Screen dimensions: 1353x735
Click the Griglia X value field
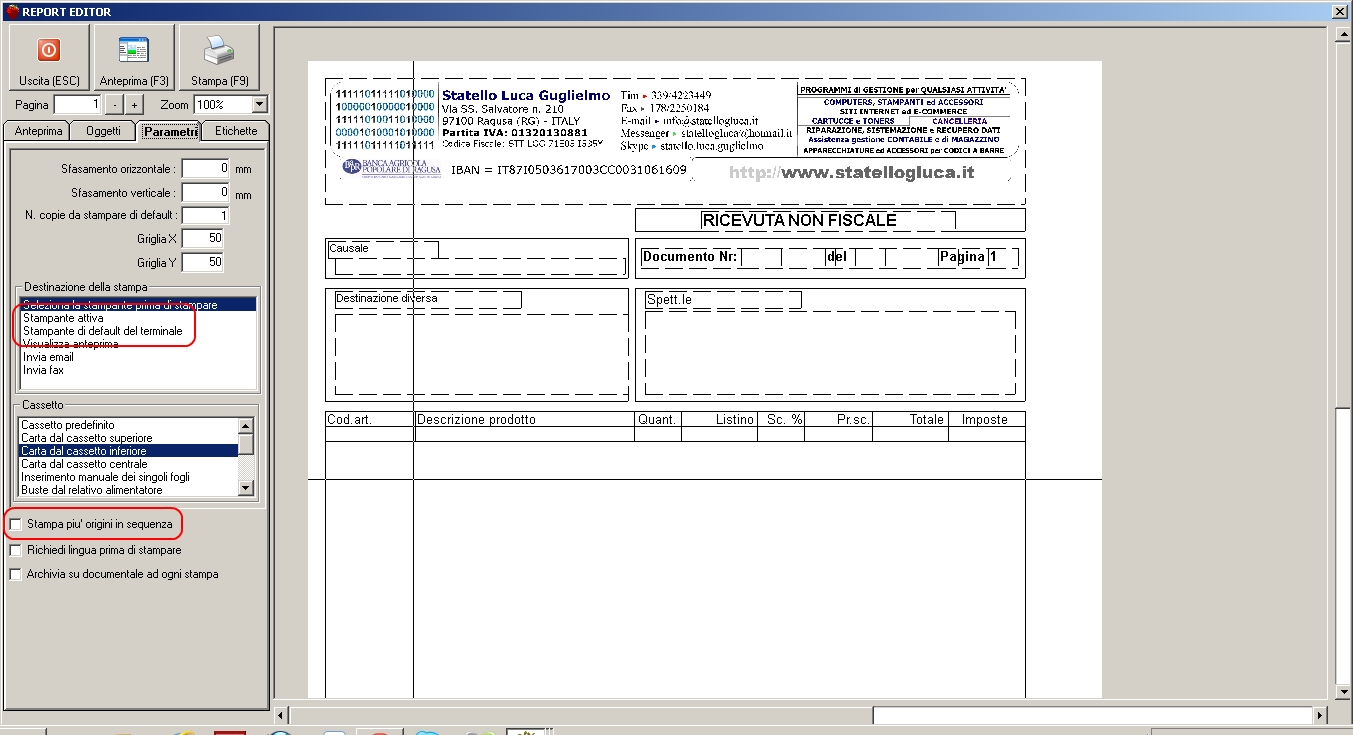tap(203, 239)
